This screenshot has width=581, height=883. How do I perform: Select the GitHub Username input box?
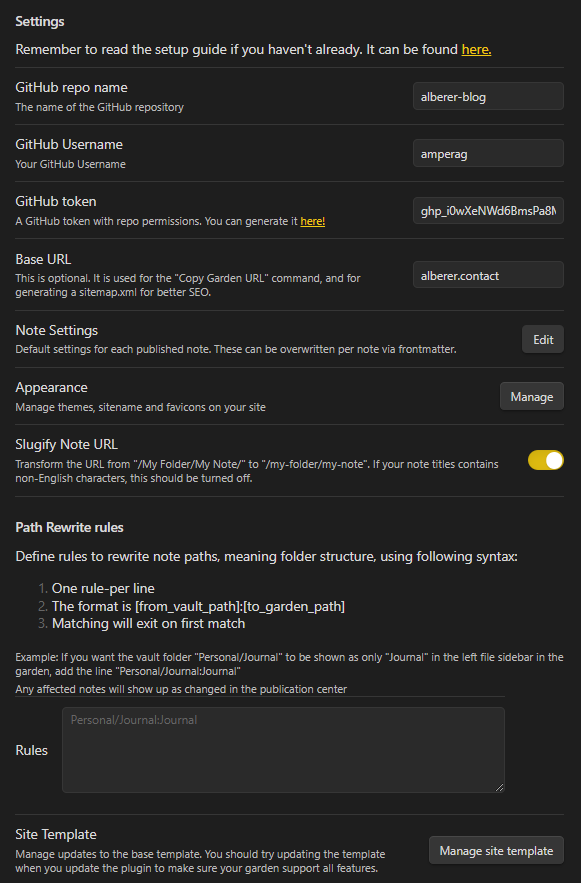[487, 153]
